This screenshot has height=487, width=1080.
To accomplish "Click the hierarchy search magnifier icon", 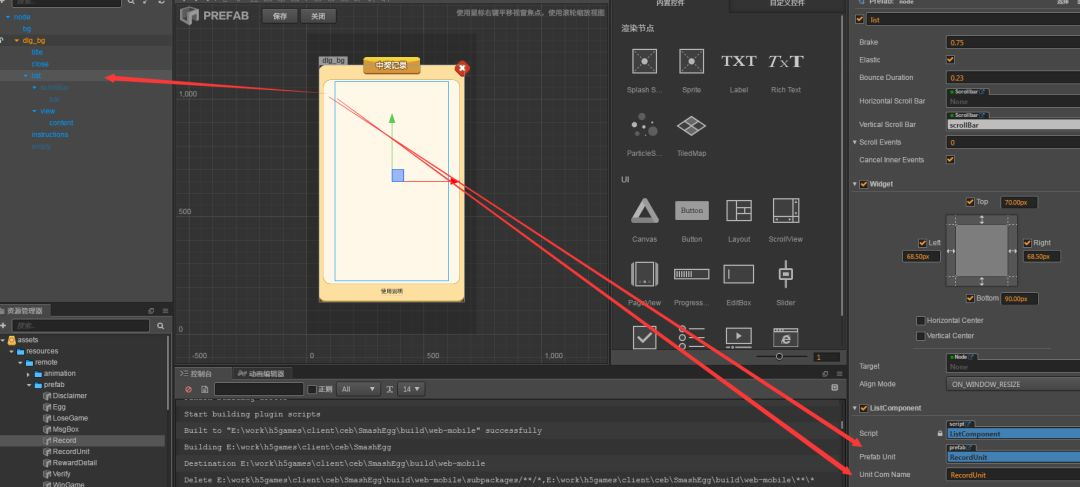I will (x=131, y=2).
